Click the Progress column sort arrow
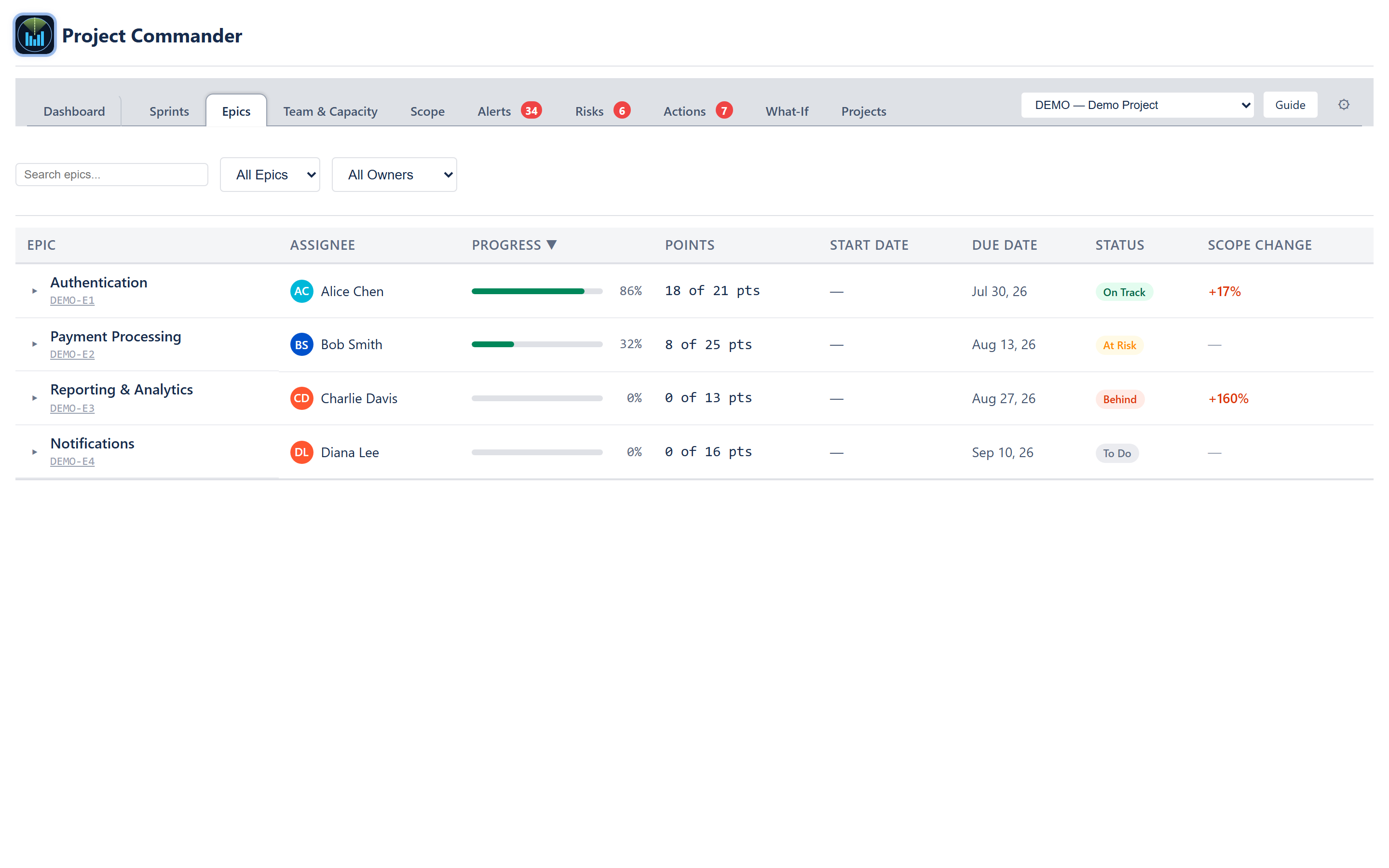Viewport: 1389px width, 868px height. pyautogui.click(x=552, y=245)
